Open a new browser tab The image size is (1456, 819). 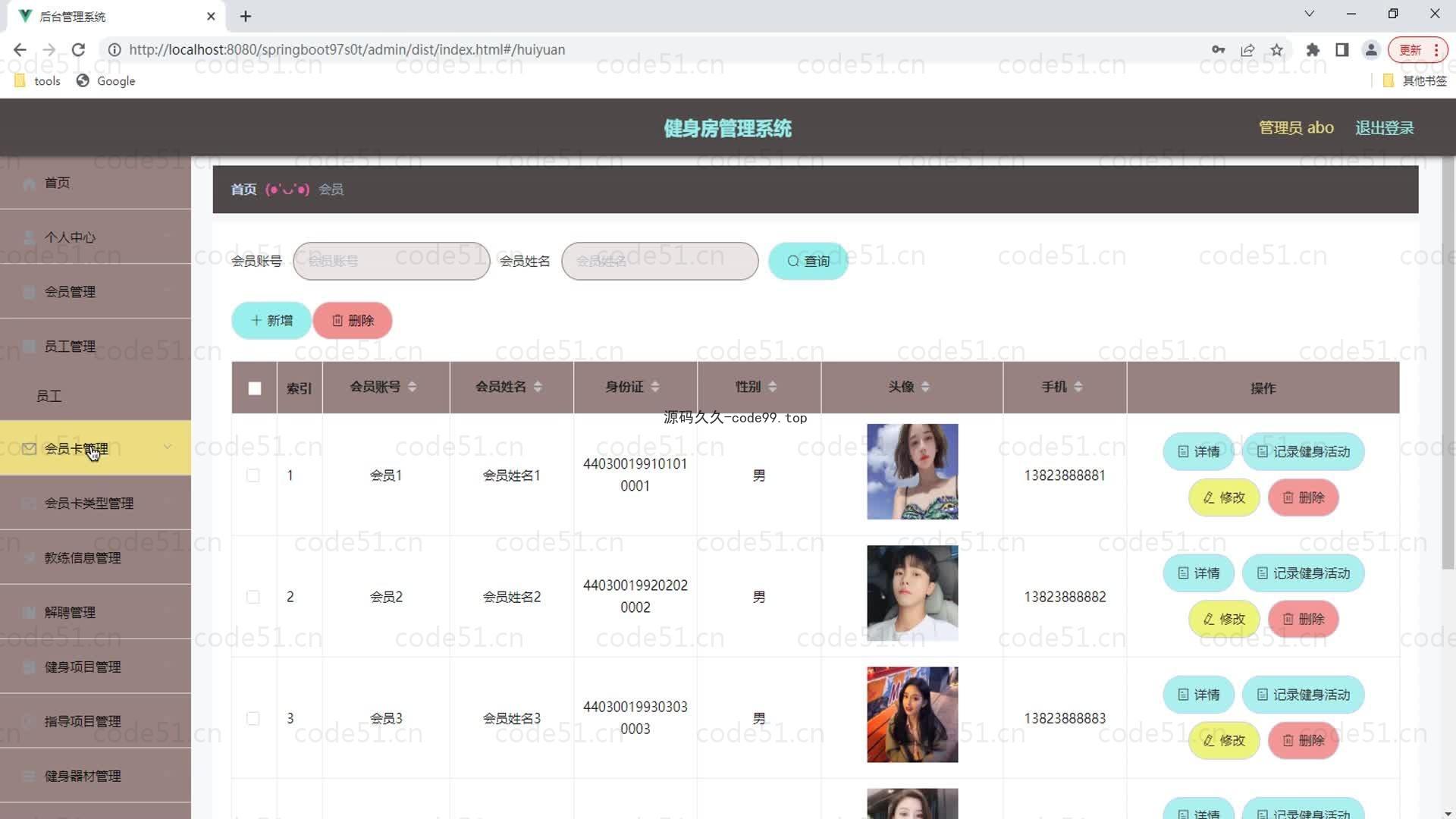tap(246, 16)
